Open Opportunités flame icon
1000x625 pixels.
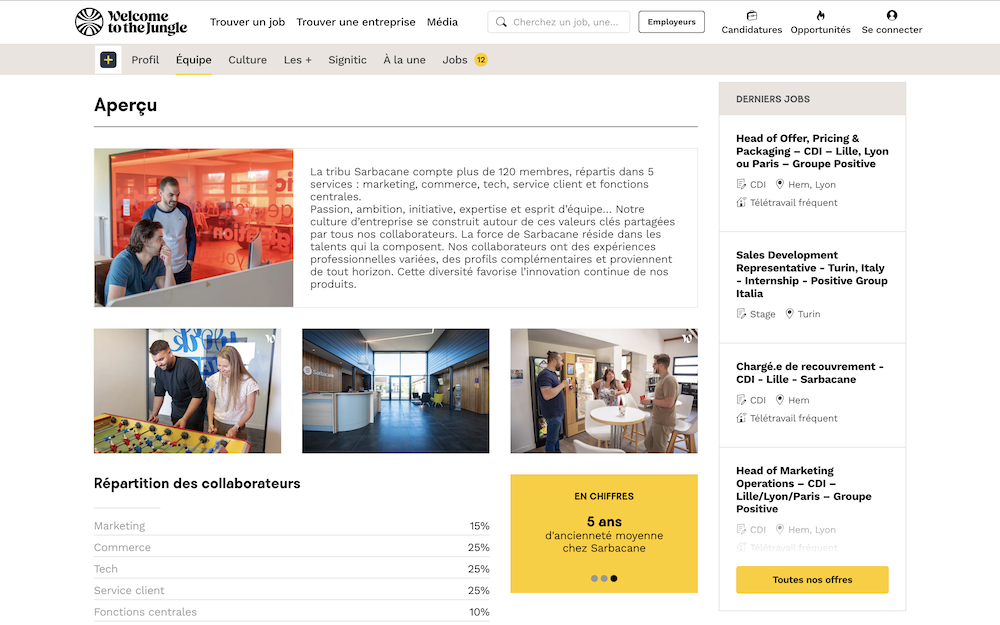click(x=820, y=16)
